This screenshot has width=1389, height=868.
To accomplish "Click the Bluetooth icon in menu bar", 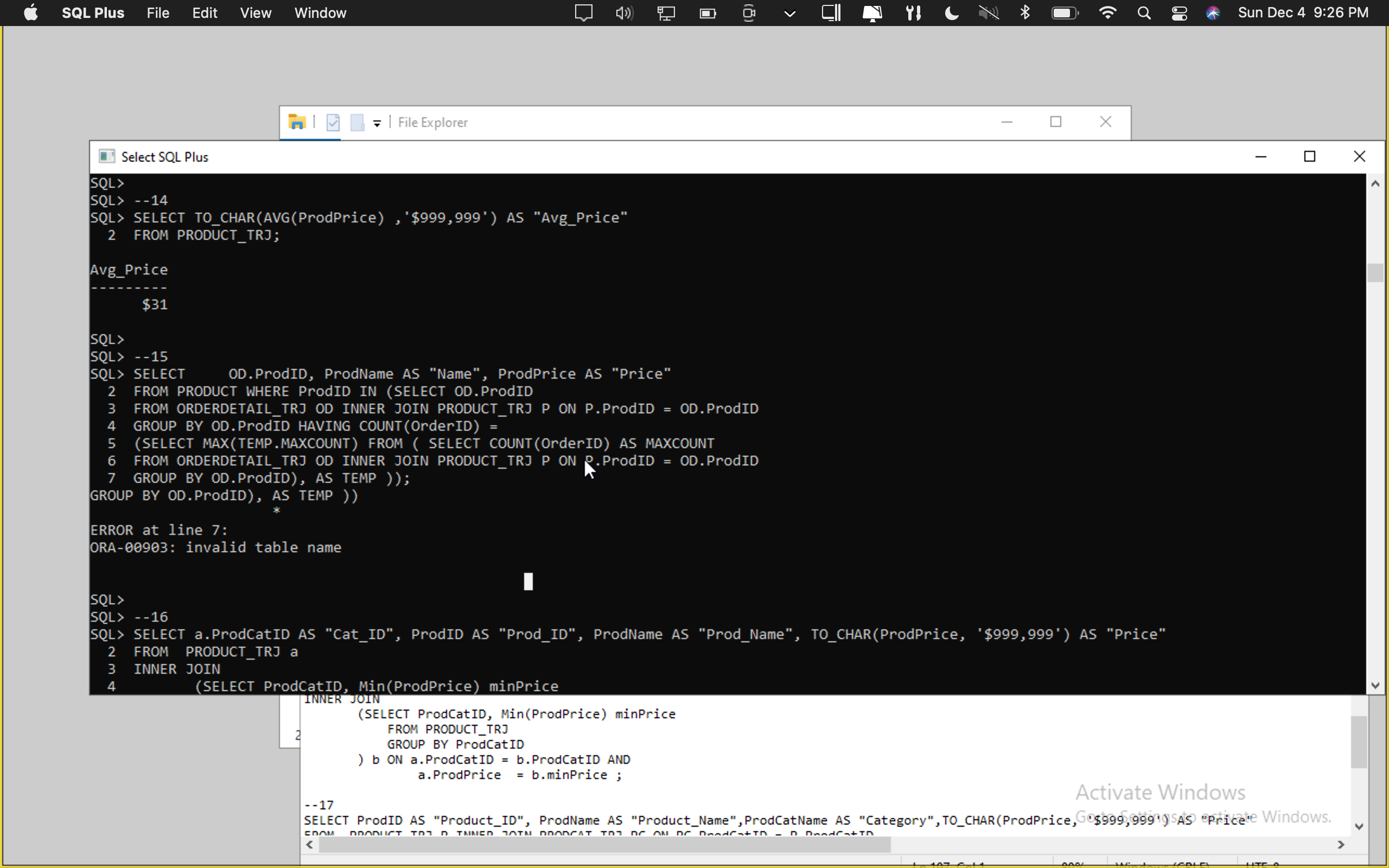I will pos(1025,12).
